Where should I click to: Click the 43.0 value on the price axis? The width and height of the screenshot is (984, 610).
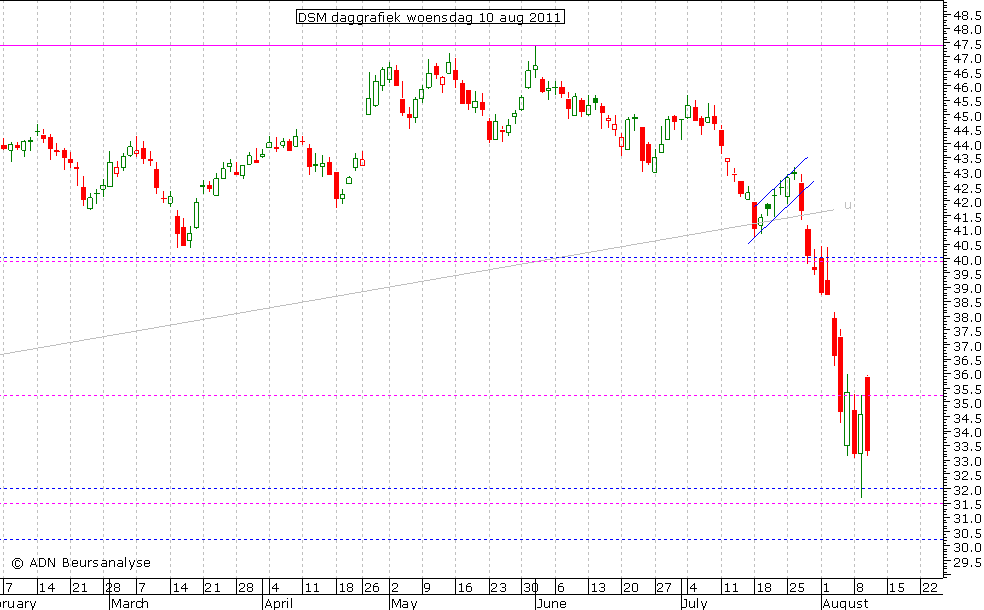[968, 174]
